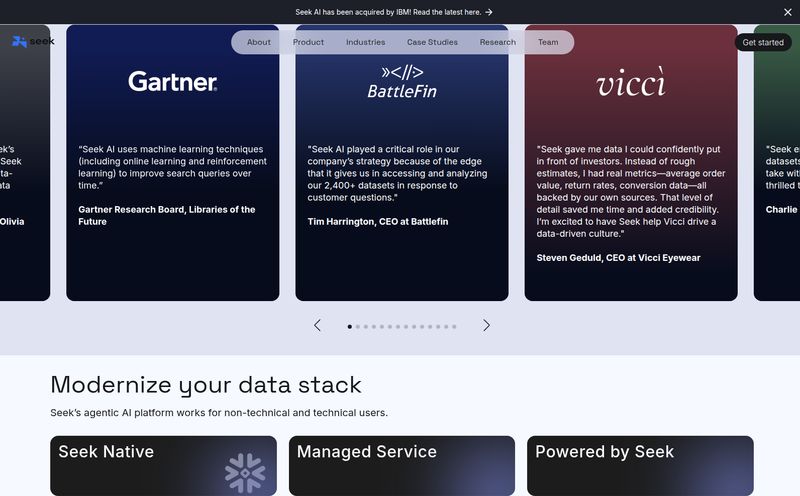
Task: Click the vicci logo
Action: click(x=631, y=82)
